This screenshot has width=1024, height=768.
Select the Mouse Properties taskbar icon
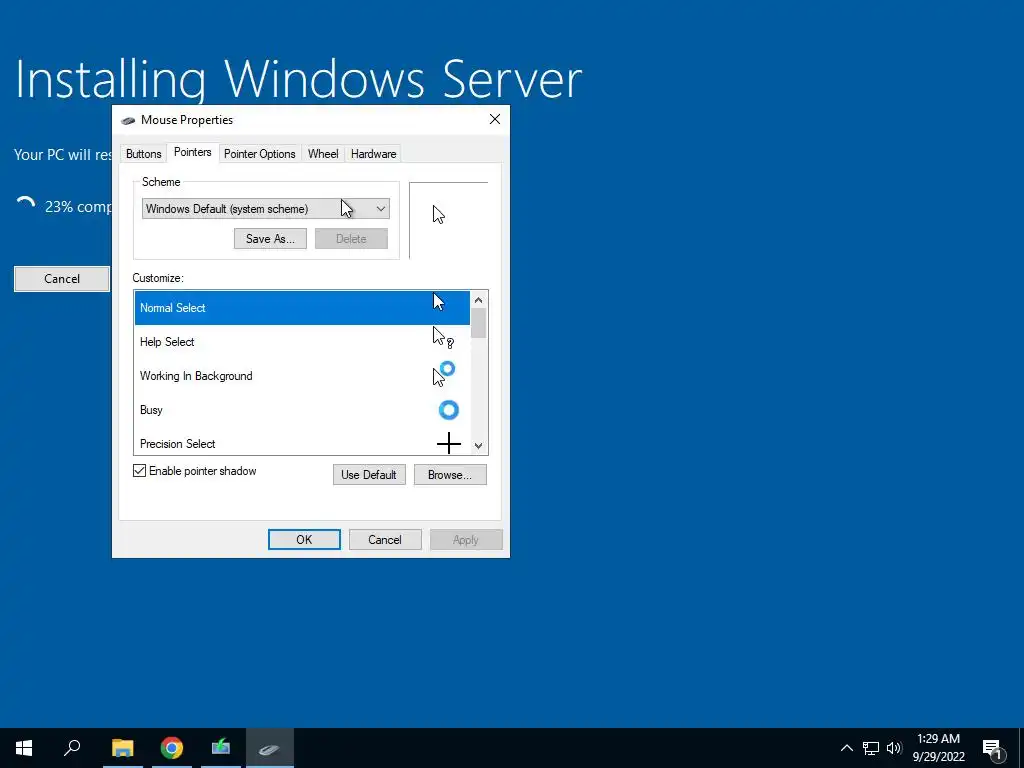(270, 748)
